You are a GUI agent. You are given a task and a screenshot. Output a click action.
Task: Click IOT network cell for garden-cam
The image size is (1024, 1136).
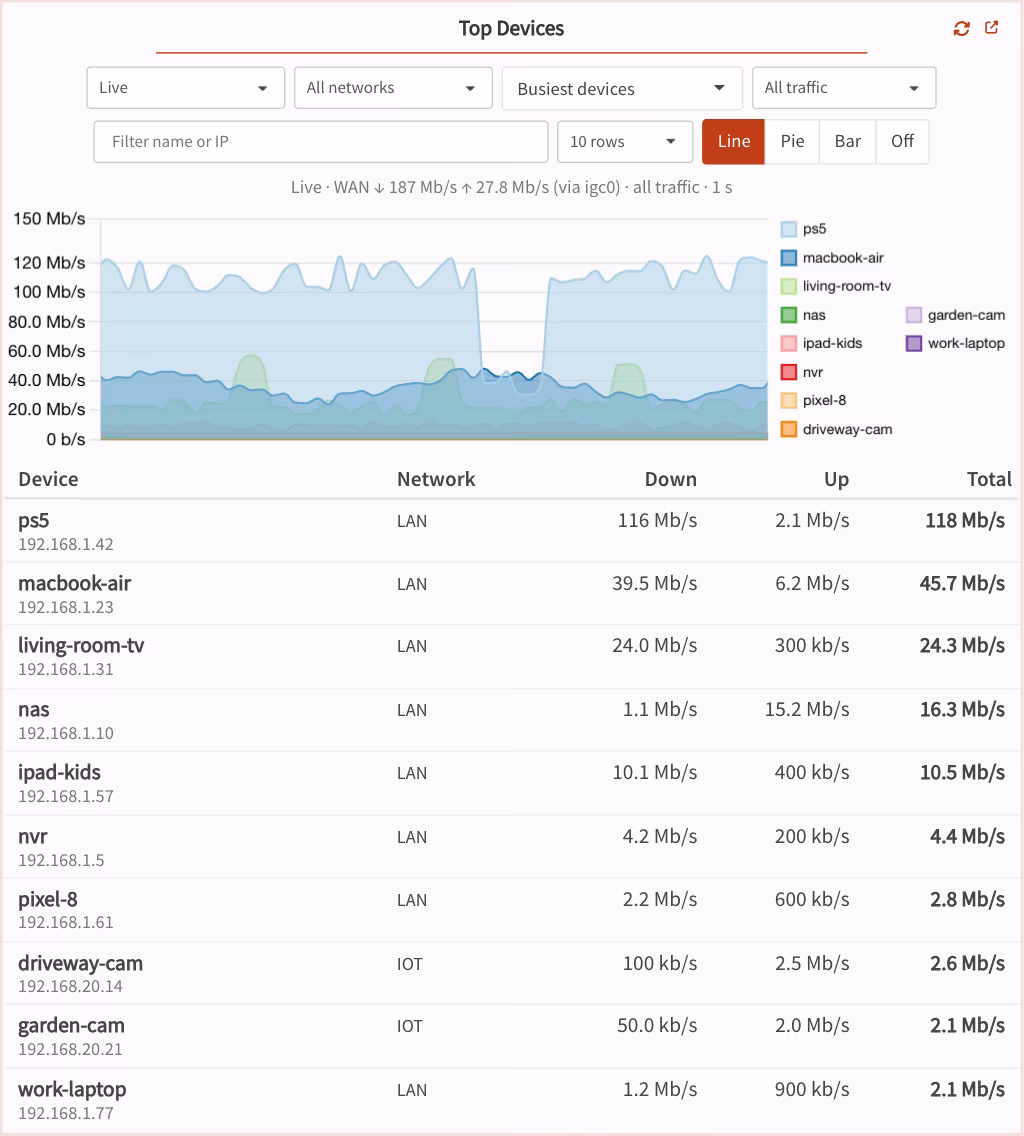409,1027
